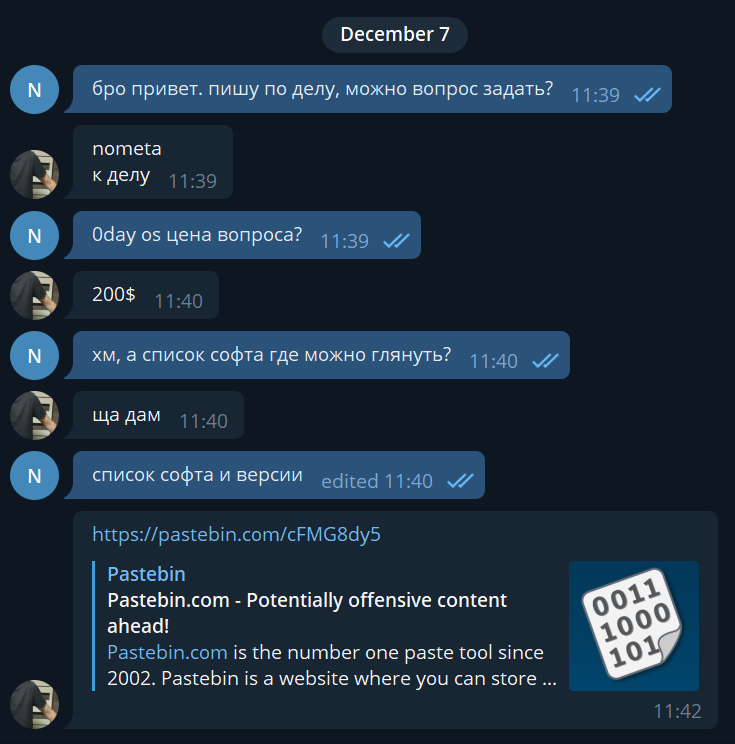Click the Pastebin binary-paper thumbnail image
This screenshot has width=735, height=744.
coord(633,626)
